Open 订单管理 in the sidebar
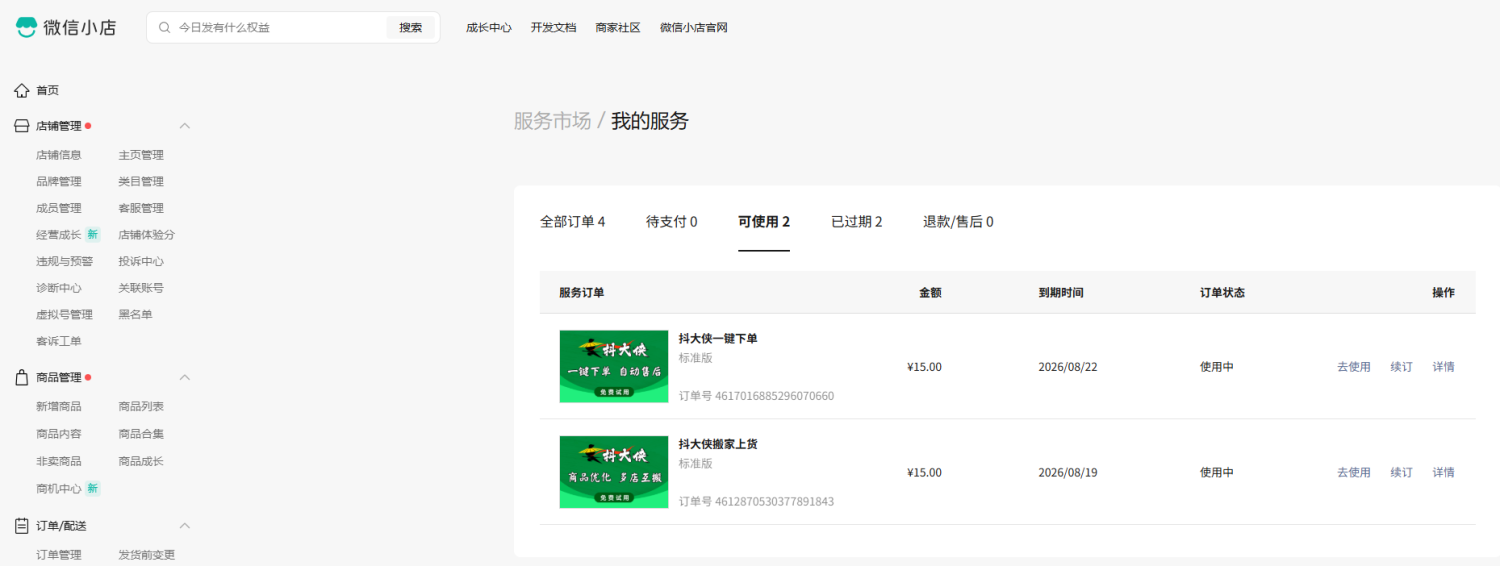 59,555
